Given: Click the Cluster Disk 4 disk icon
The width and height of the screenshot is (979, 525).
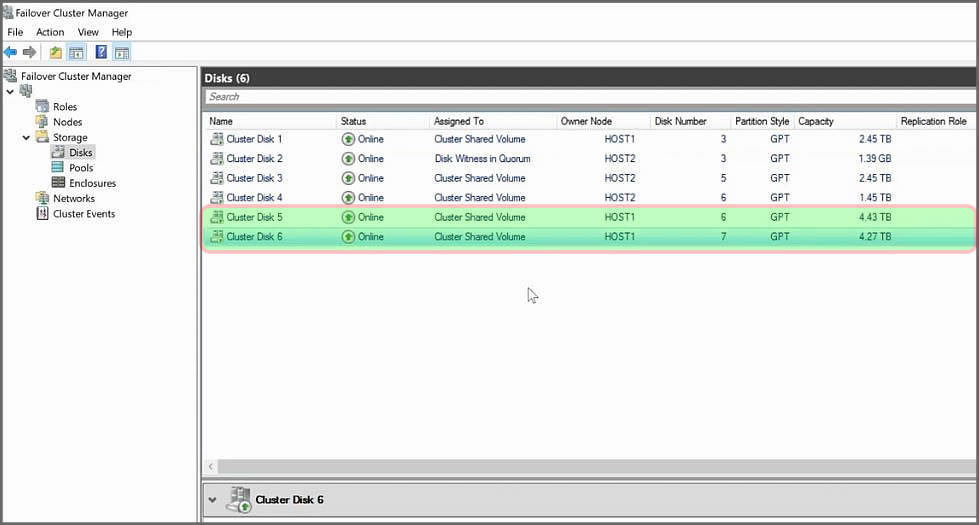Looking at the screenshot, I should [217, 197].
